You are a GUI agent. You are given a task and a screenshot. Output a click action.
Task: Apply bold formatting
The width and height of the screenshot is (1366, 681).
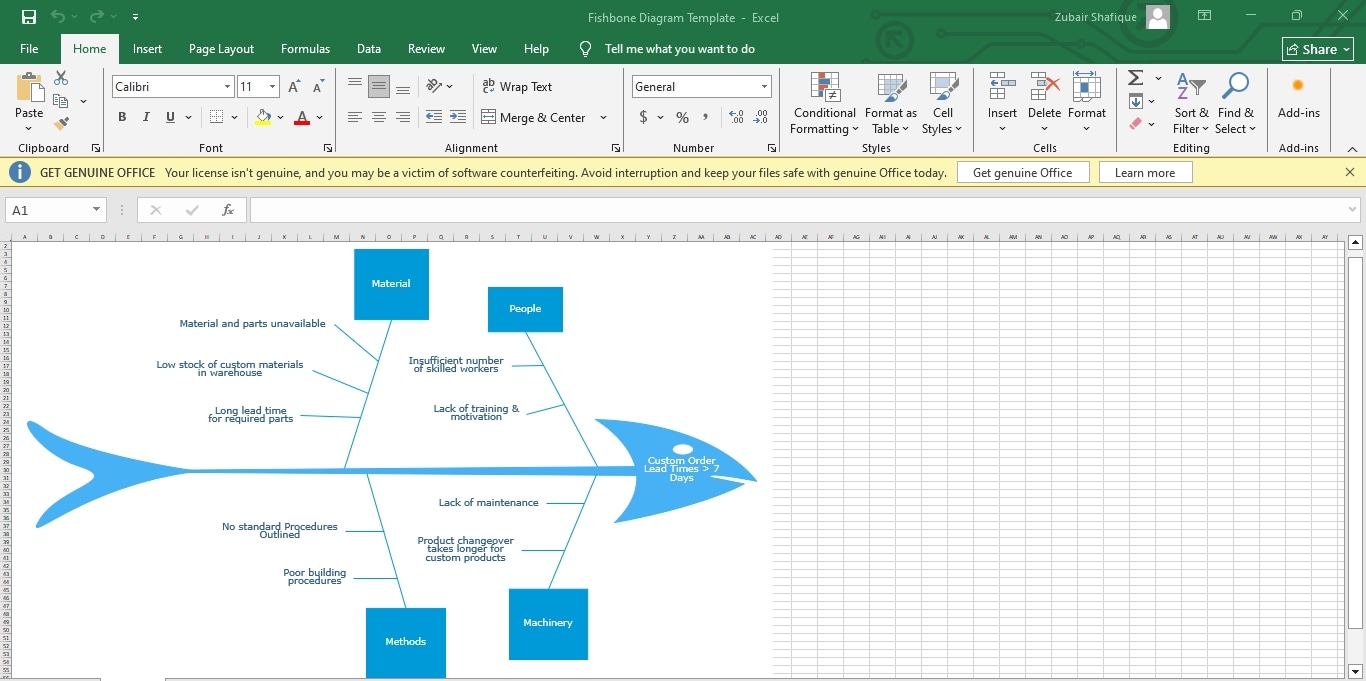121,117
